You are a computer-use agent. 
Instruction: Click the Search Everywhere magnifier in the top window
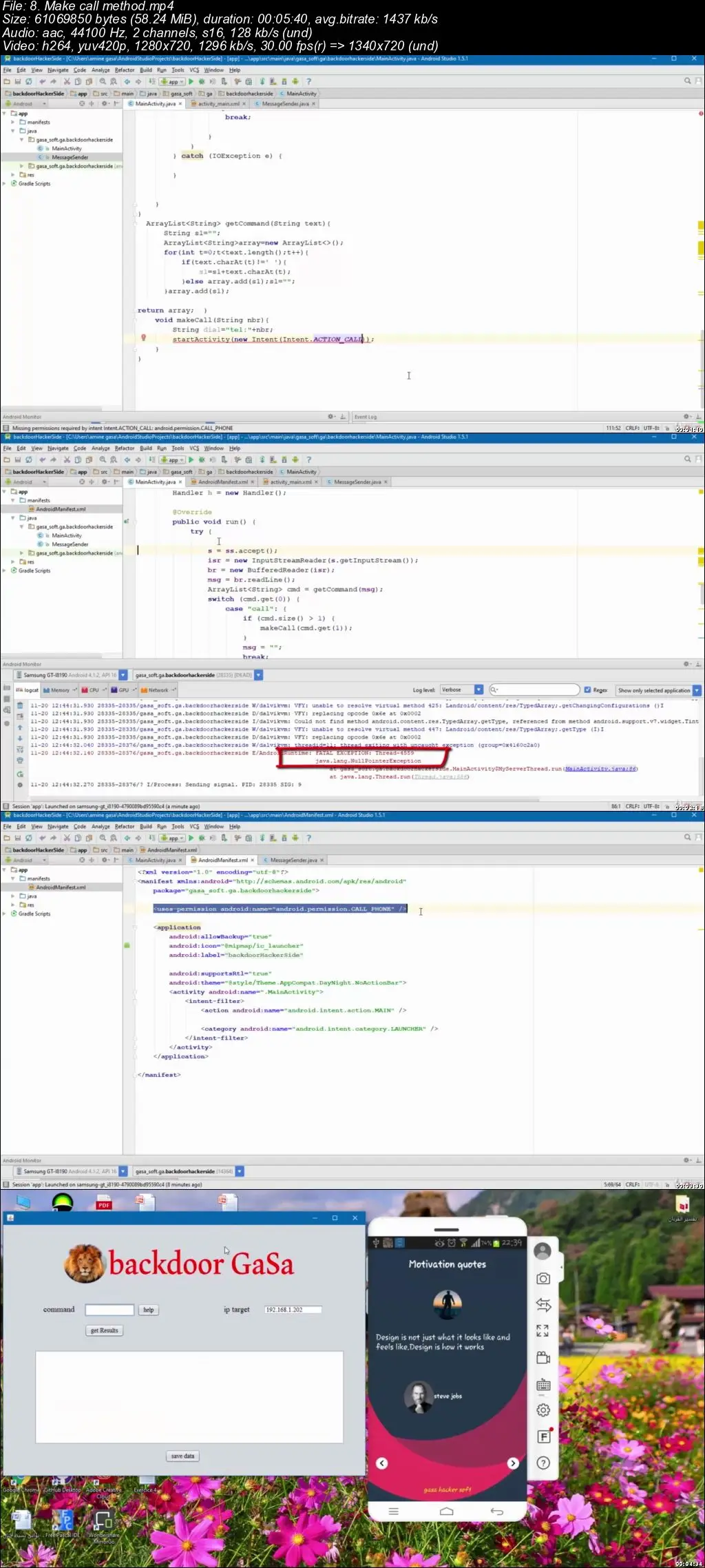[687, 81]
